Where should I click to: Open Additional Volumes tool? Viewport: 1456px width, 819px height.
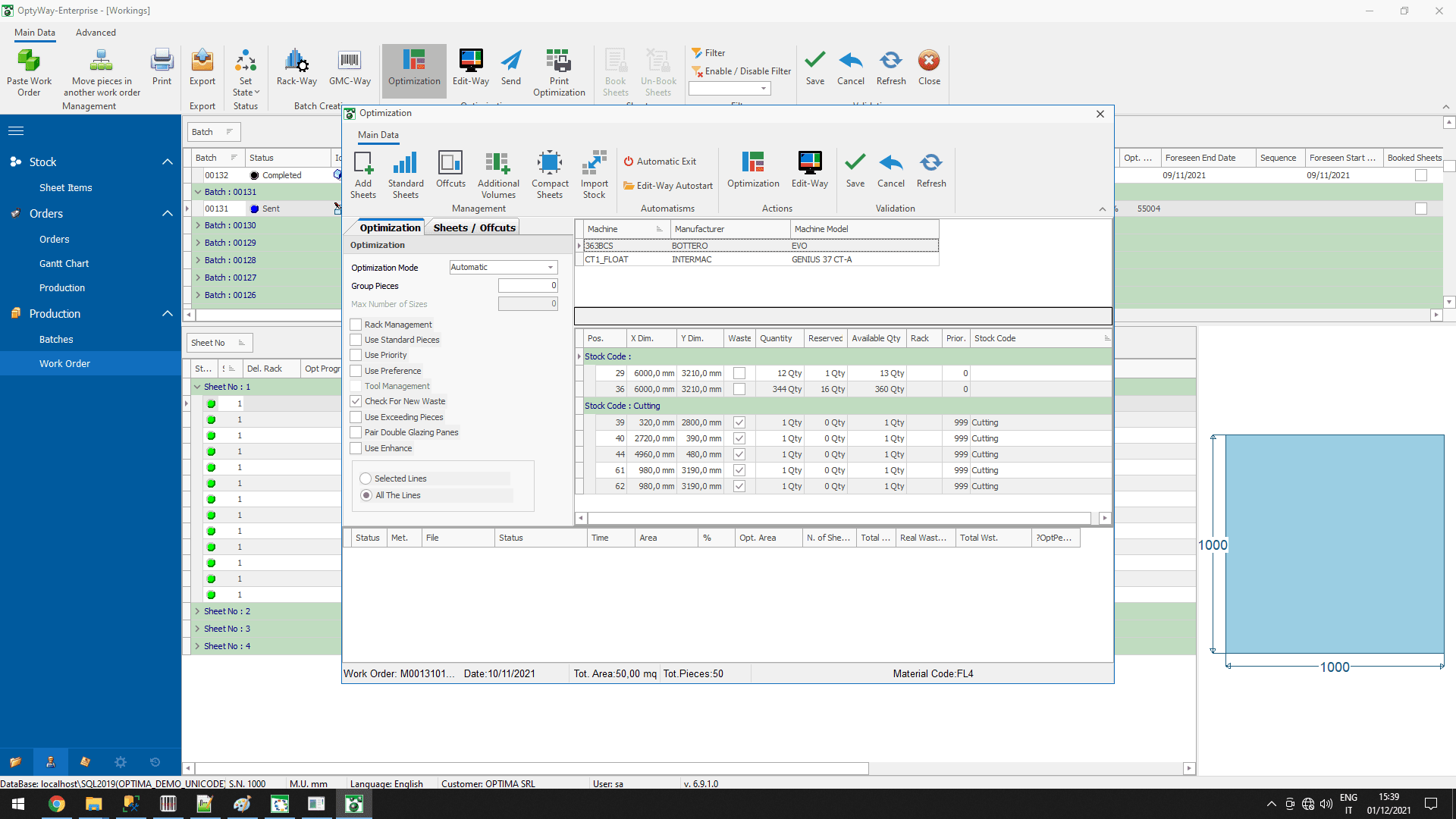coord(498,174)
